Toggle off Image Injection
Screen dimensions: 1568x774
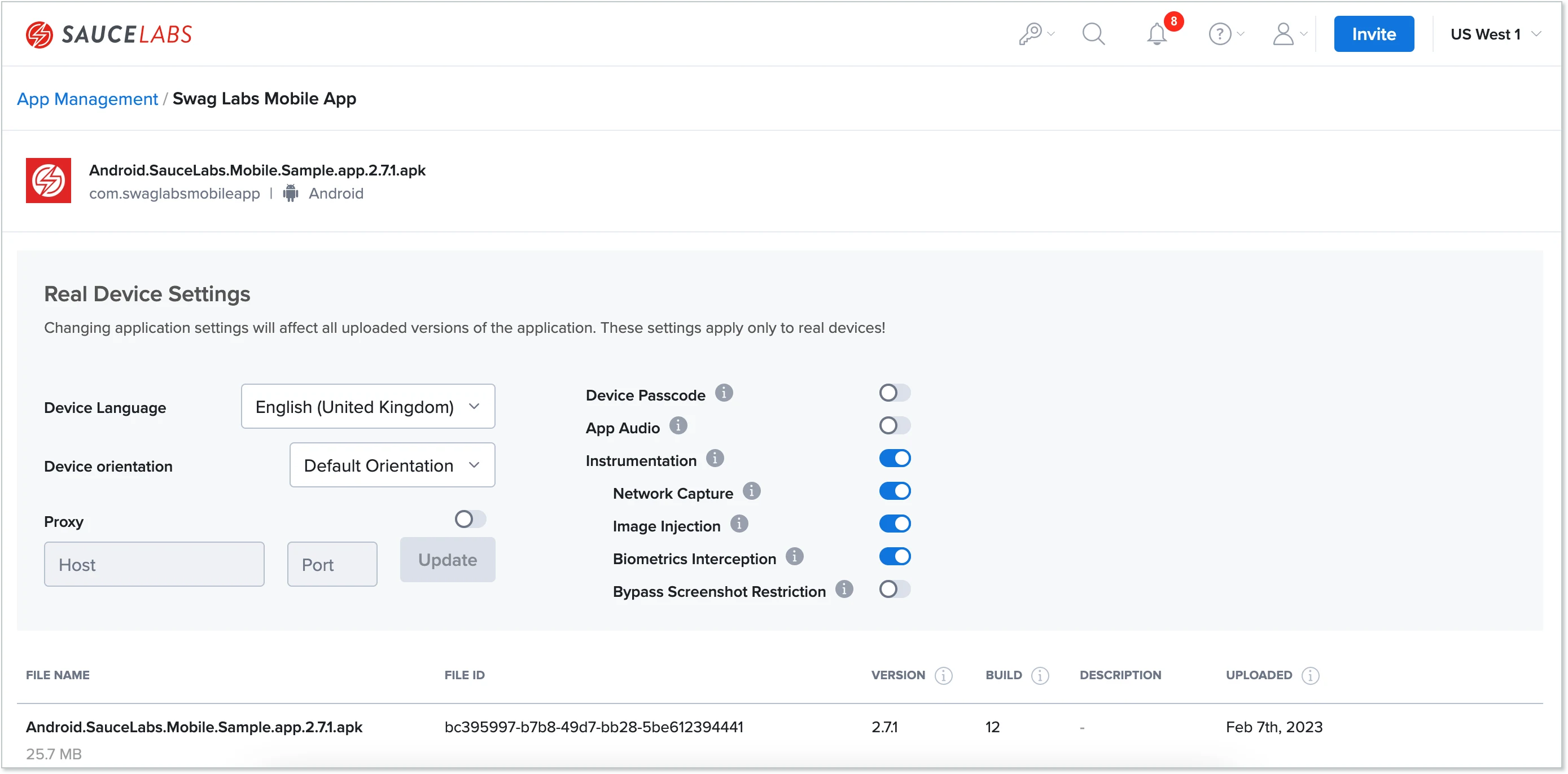[895, 524]
